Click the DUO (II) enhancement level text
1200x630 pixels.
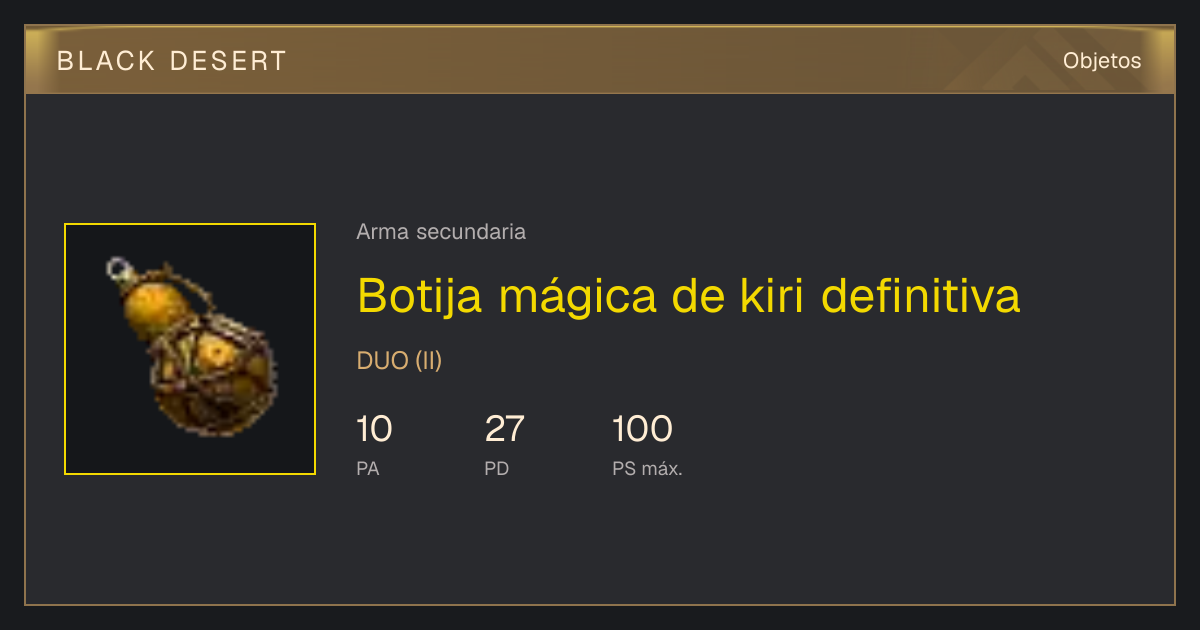click(x=399, y=361)
